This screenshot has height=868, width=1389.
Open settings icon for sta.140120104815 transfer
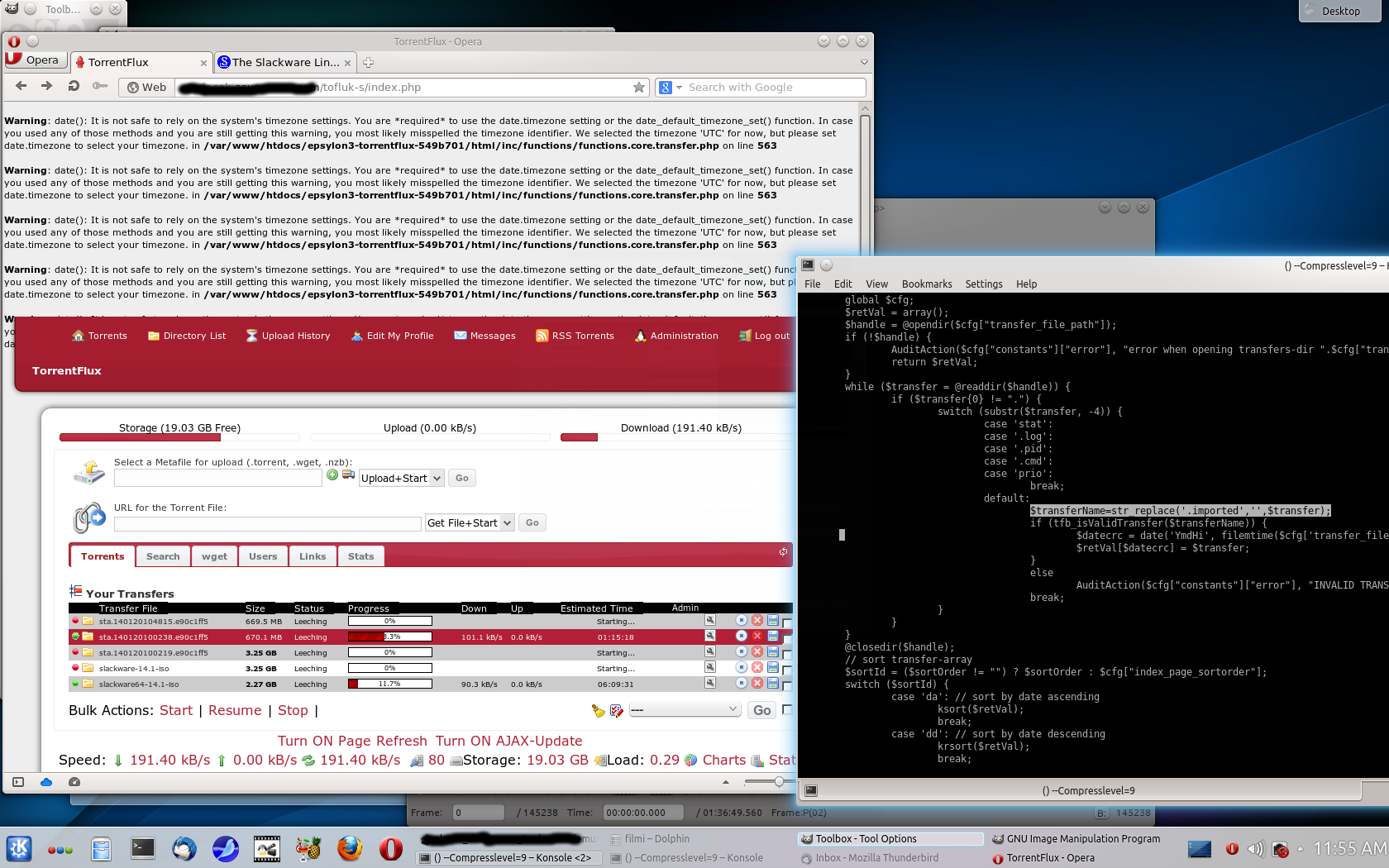709,620
